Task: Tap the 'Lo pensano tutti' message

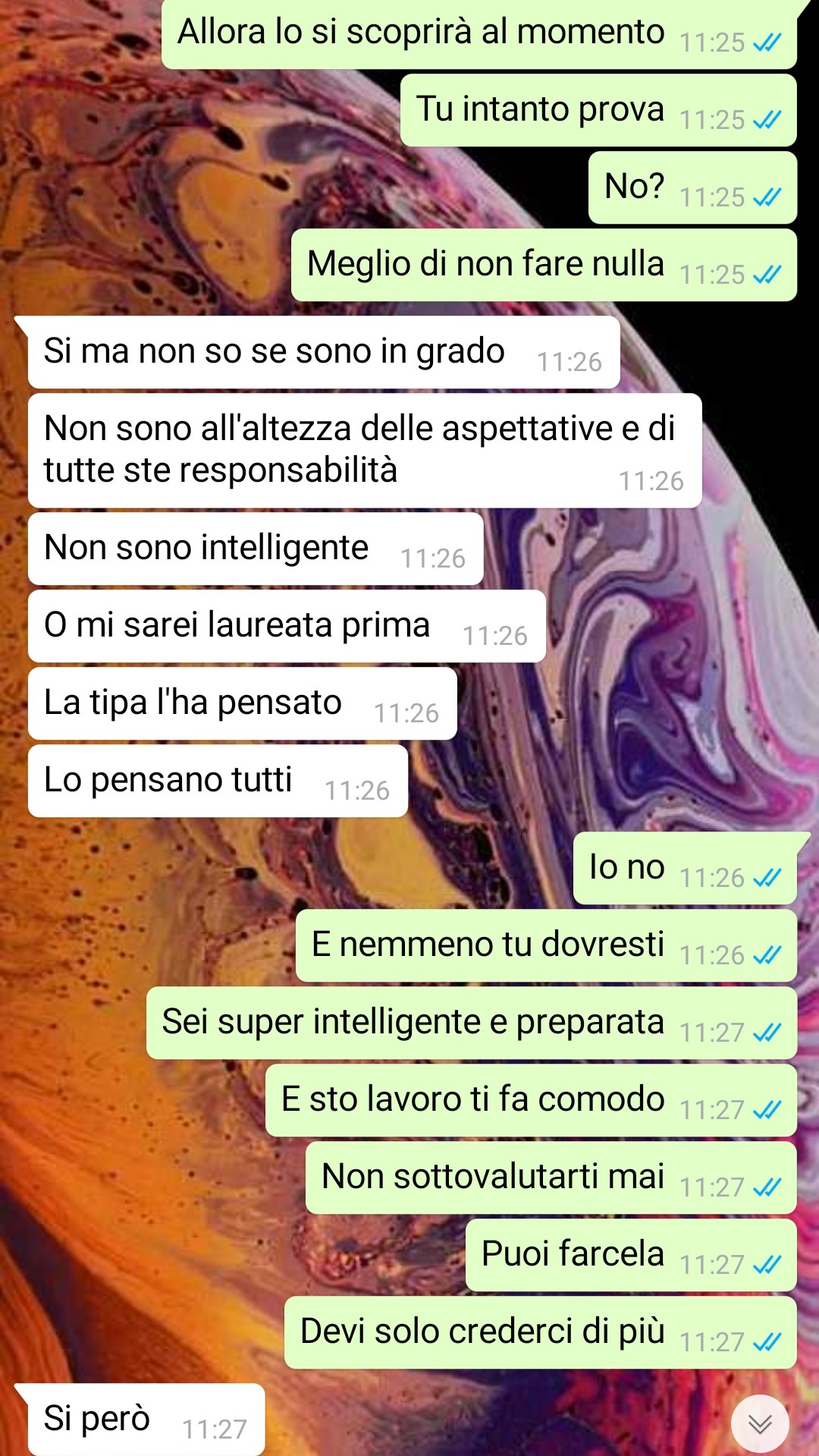Action: [218, 781]
